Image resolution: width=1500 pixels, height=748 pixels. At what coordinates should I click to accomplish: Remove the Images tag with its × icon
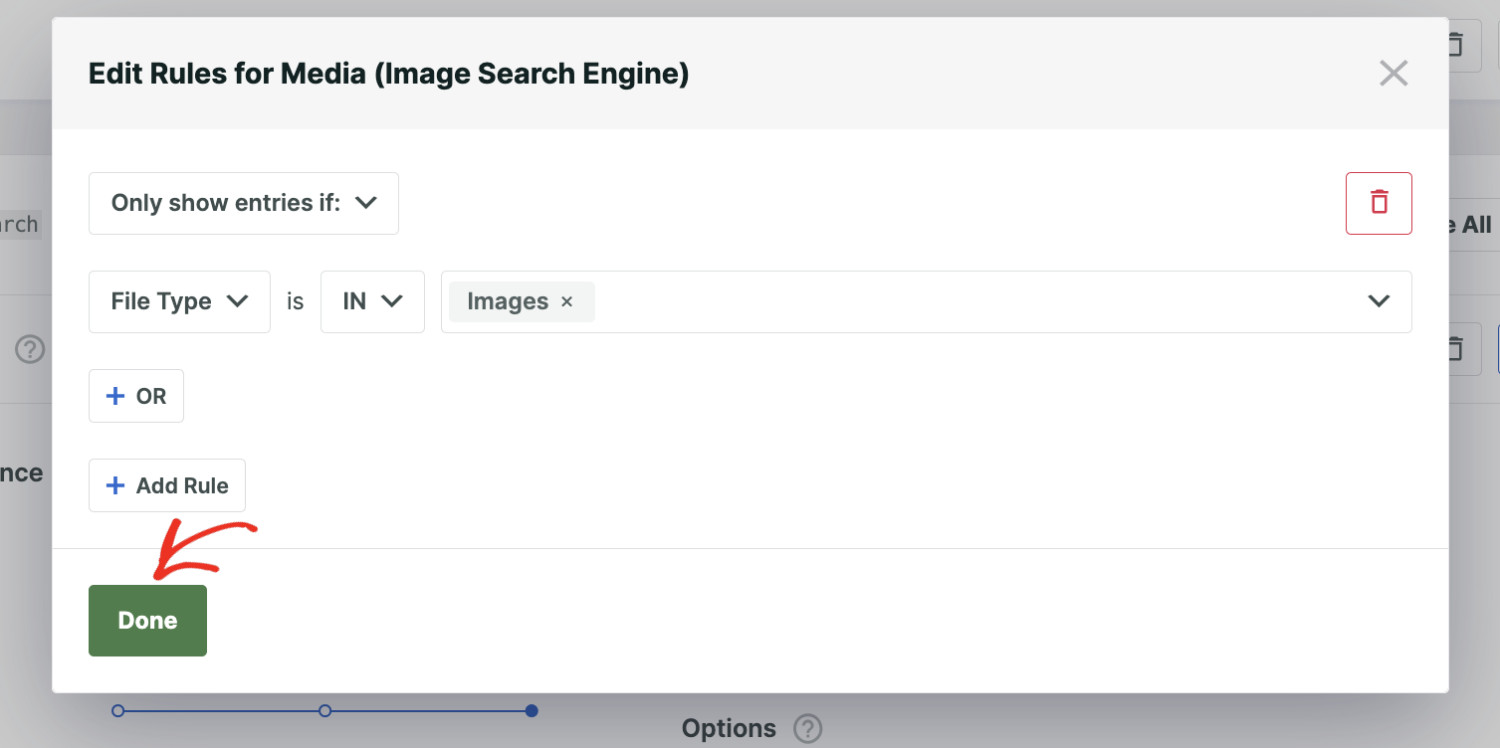pyautogui.click(x=566, y=301)
